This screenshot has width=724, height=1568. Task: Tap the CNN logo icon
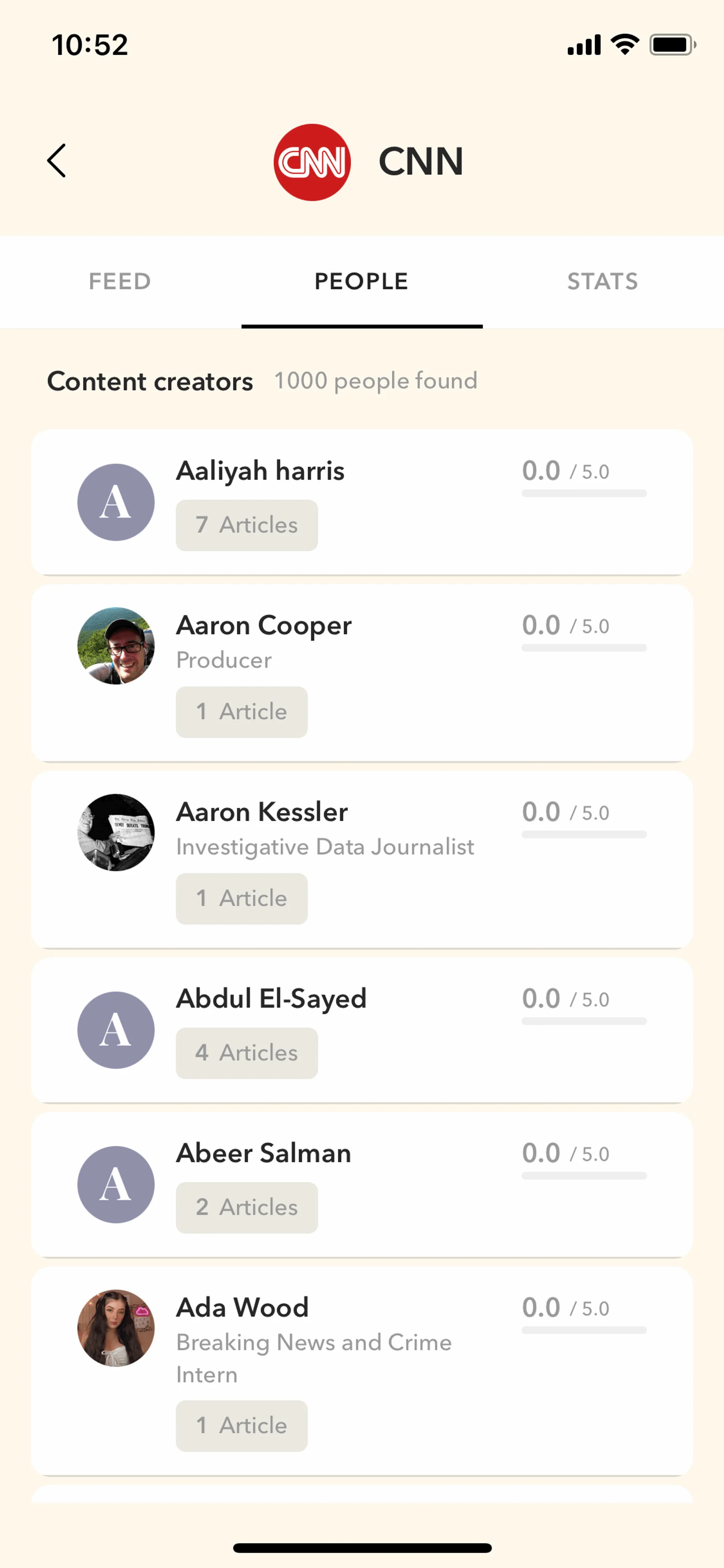click(311, 162)
